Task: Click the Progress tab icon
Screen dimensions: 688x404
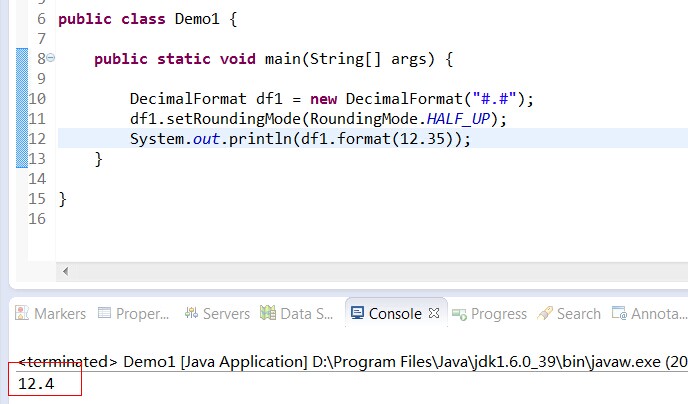Action: coord(459,314)
